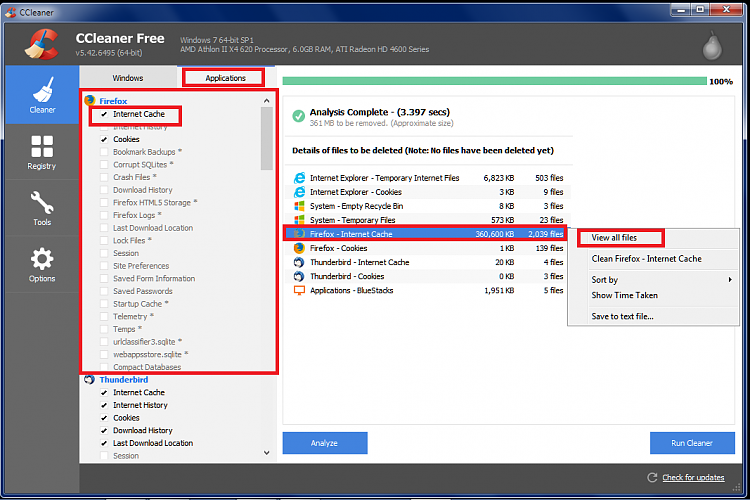Choose Save to text file menu item
The width and height of the screenshot is (750, 500).
tap(622, 316)
